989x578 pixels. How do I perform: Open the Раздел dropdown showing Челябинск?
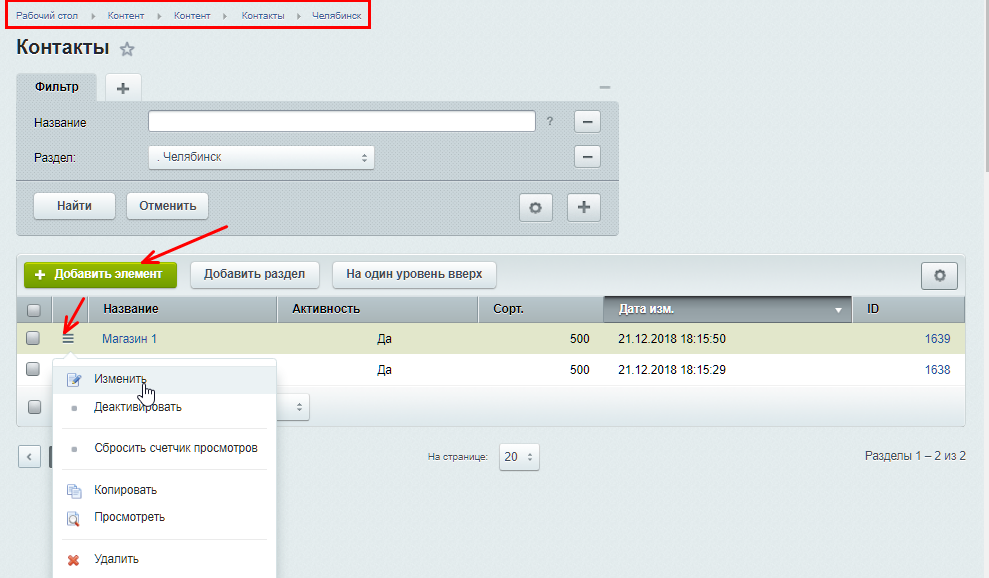pos(261,157)
